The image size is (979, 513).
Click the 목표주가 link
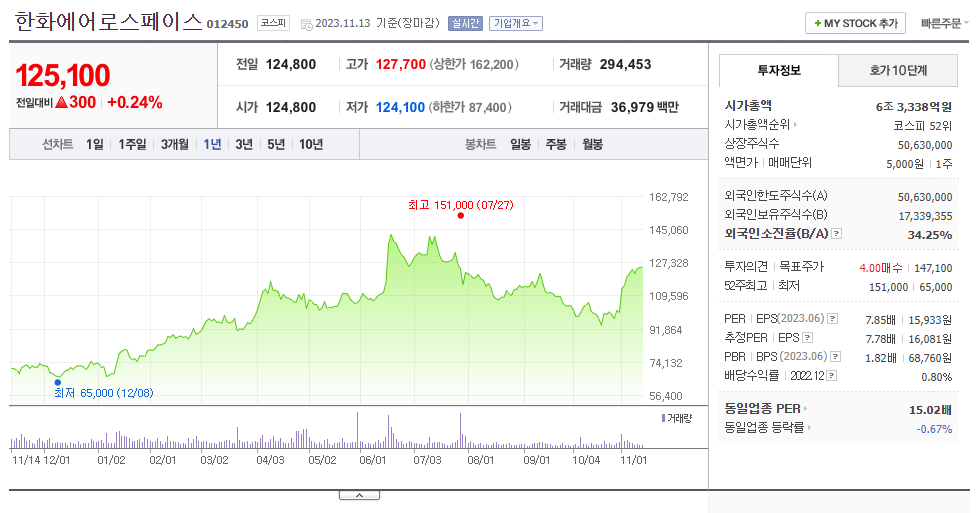[x=802, y=266]
